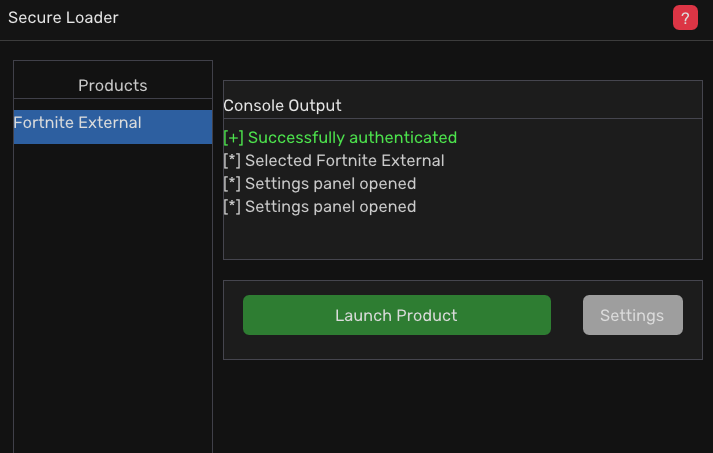Click the red question mark help icon

[685, 17]
